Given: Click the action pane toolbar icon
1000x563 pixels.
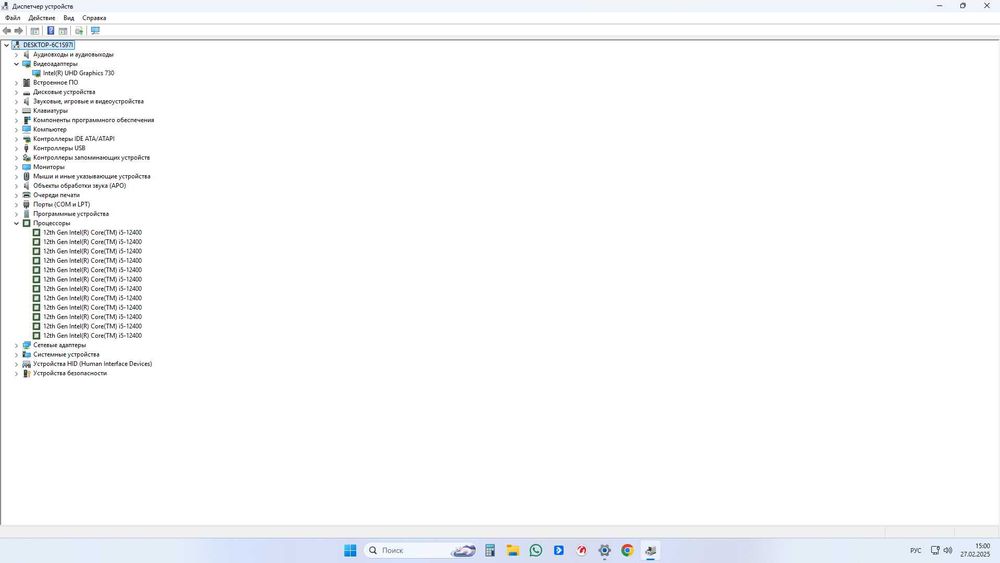Looking at the screenshot, I should (63, 31).
